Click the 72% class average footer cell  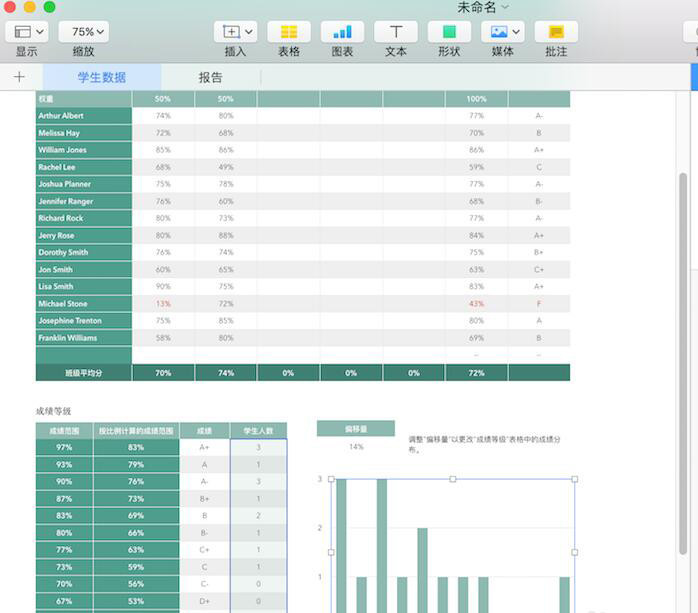[476, 373]
